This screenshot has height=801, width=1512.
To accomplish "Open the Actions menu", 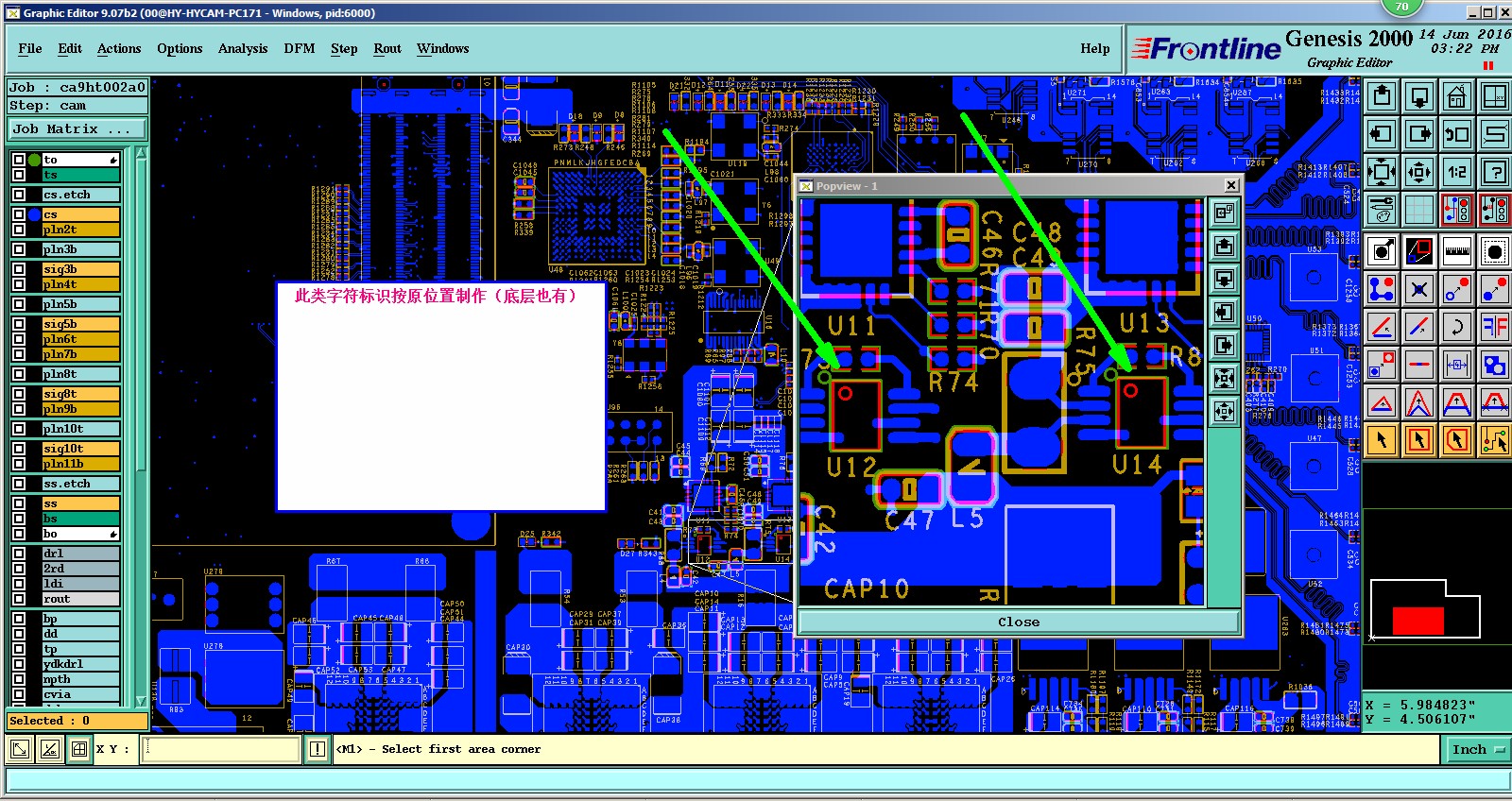I will tap(119, 49).
